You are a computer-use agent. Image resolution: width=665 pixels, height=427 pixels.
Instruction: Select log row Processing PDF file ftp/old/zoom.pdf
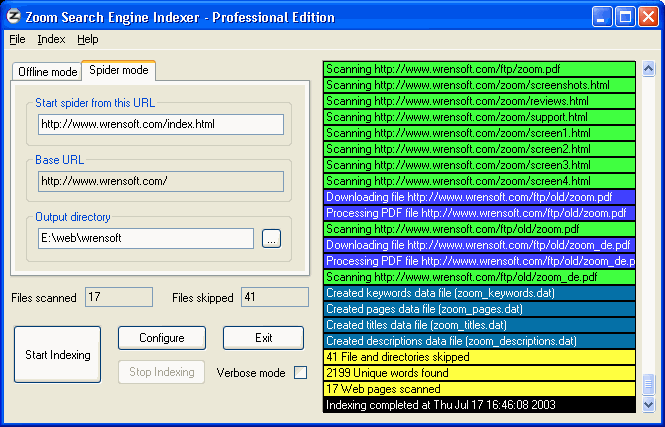(x=479, y=213)
